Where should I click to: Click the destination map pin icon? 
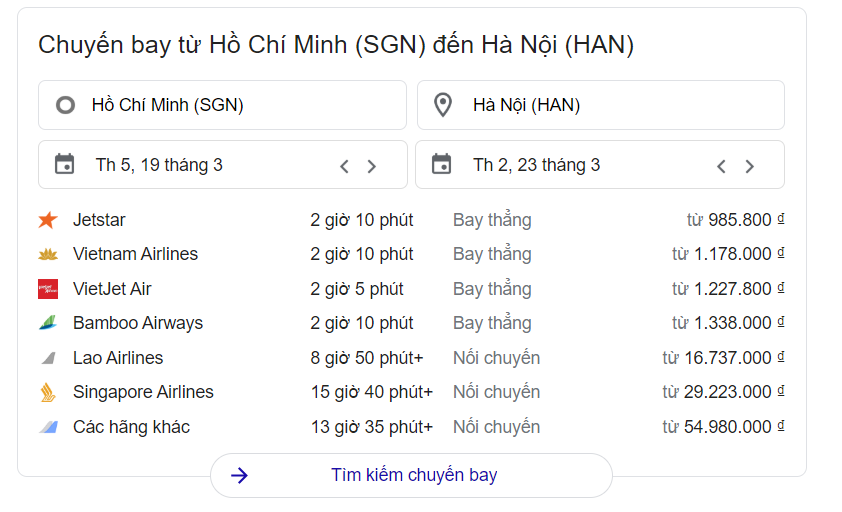coord(443,105)
